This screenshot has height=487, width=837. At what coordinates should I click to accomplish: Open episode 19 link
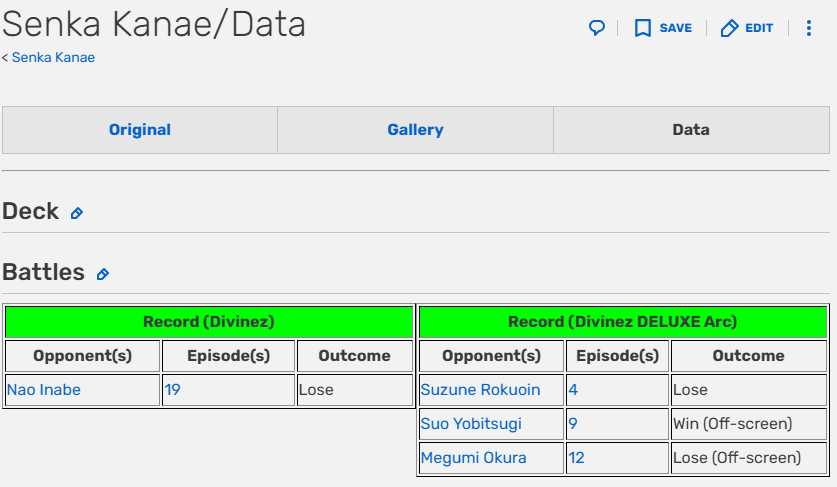[172, 390]
